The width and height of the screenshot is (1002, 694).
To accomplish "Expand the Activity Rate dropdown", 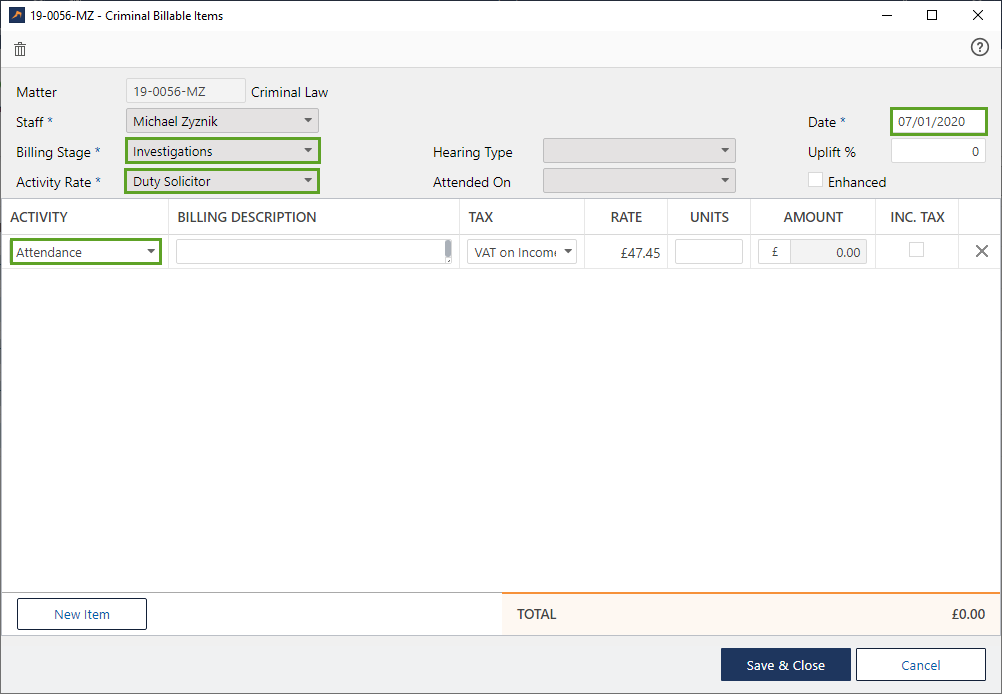I will point(222,181).
